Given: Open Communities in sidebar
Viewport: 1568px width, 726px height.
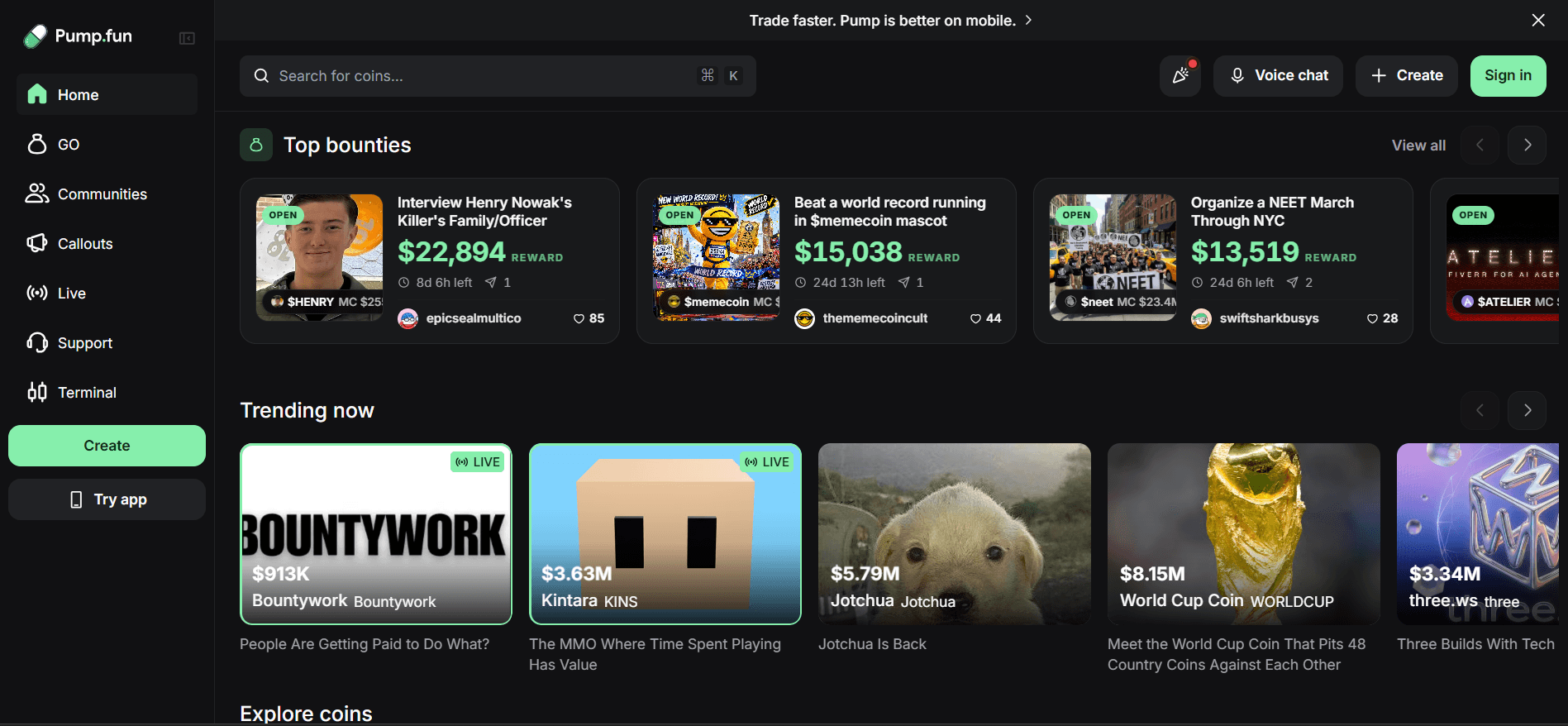Looking at the screenshot, I should pyautogui.click(x=107, y=193).
